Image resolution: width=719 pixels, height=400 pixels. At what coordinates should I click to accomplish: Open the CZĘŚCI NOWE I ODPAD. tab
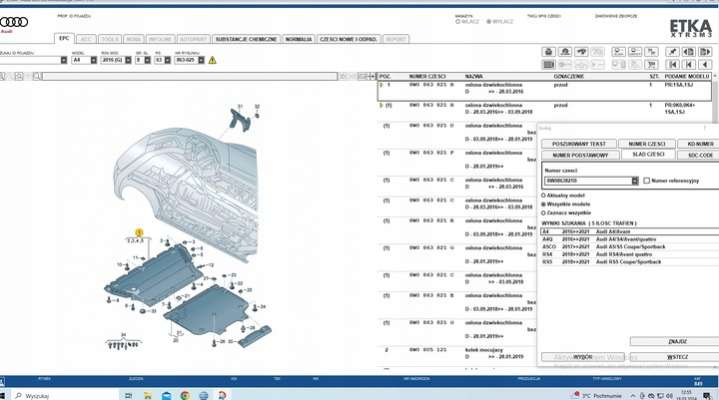tap(348, 39)
